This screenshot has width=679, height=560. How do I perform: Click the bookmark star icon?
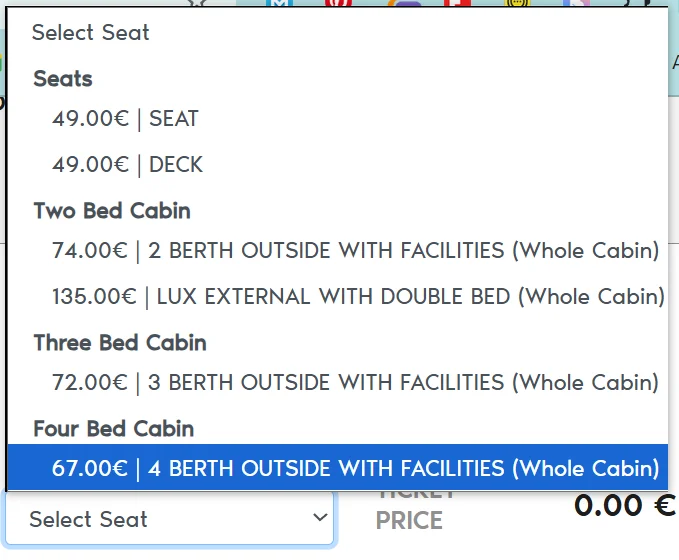(197, 3)
